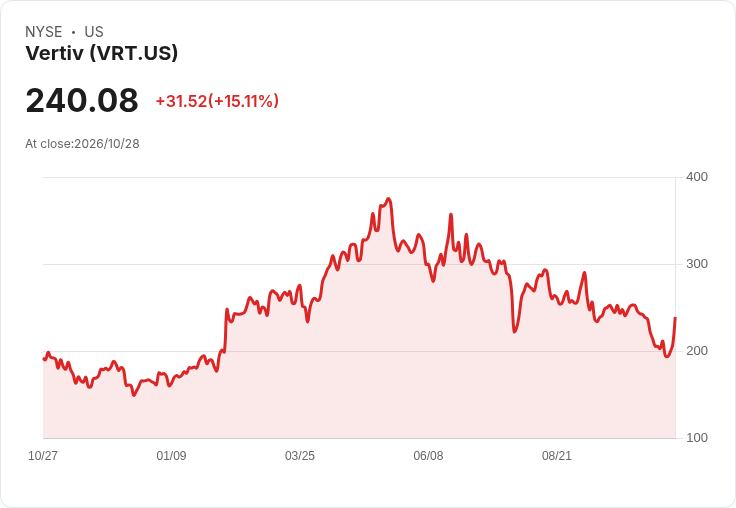Click the 200 value on price axis

(697, 351)
